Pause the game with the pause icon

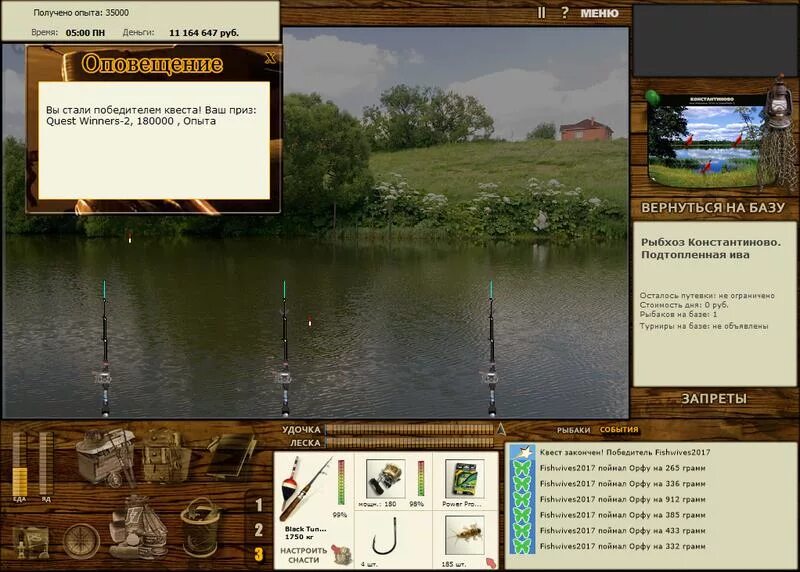541,12
